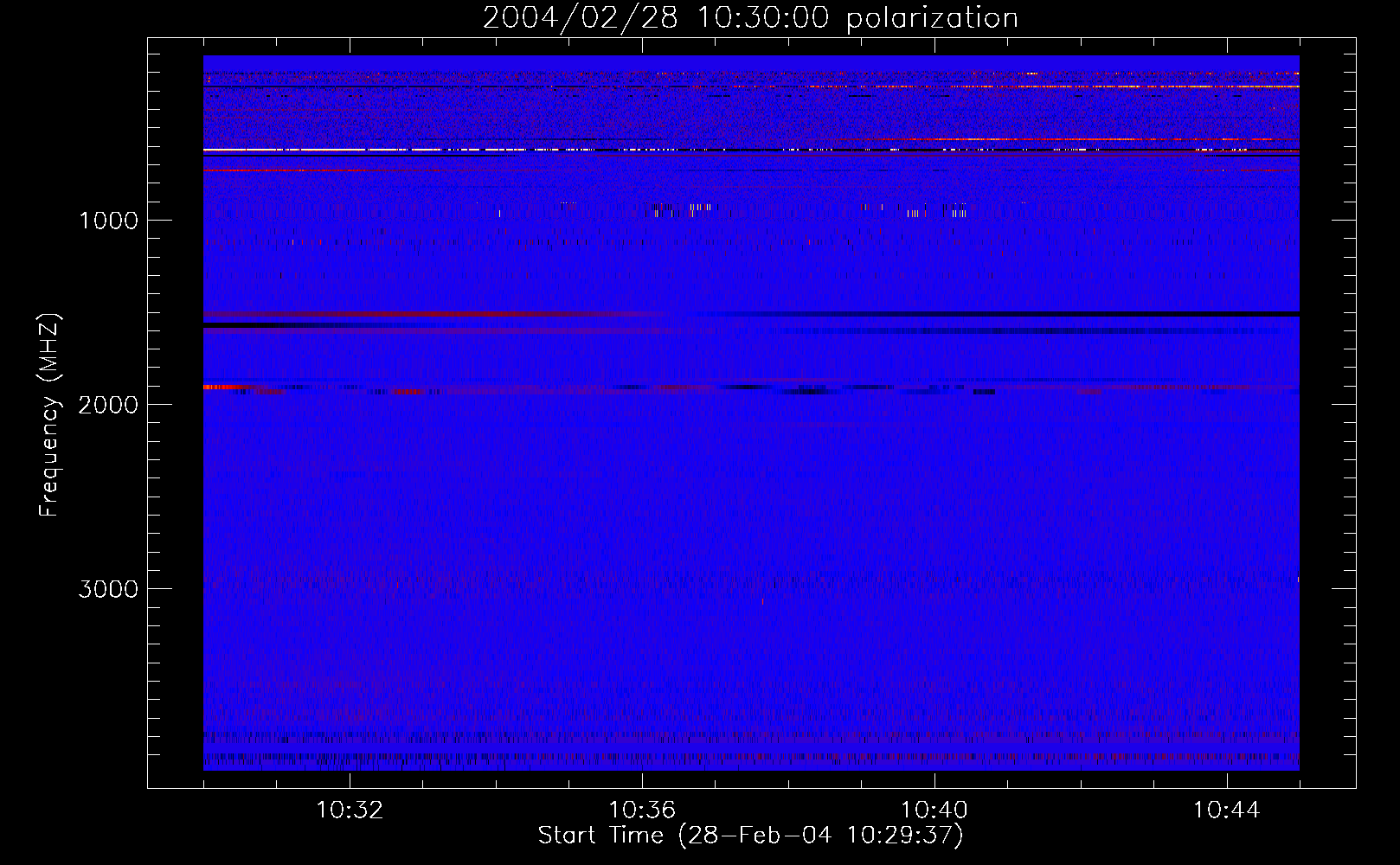Viewport: 1400px width, 865px height.
Task: Select the 3000 frequency tick label
Action: point(108,589)
